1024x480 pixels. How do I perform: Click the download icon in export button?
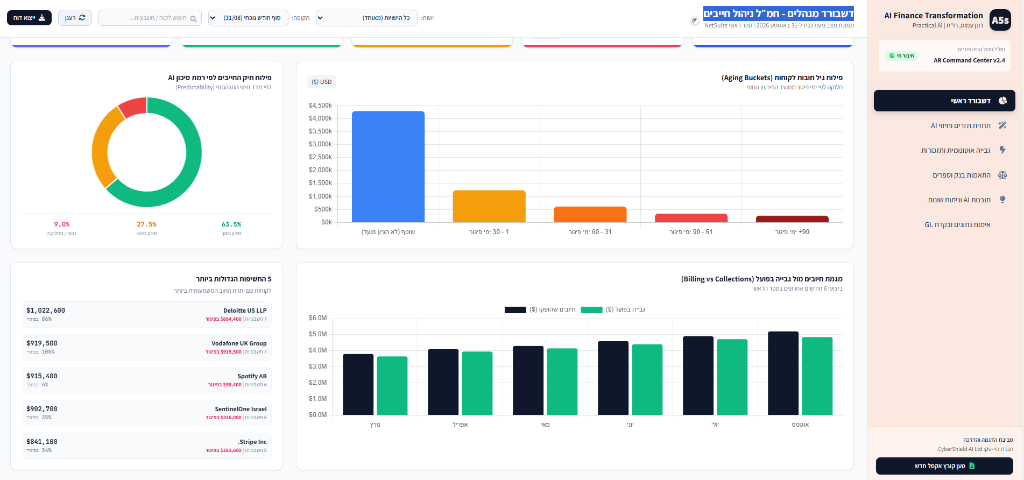point(42,18)
